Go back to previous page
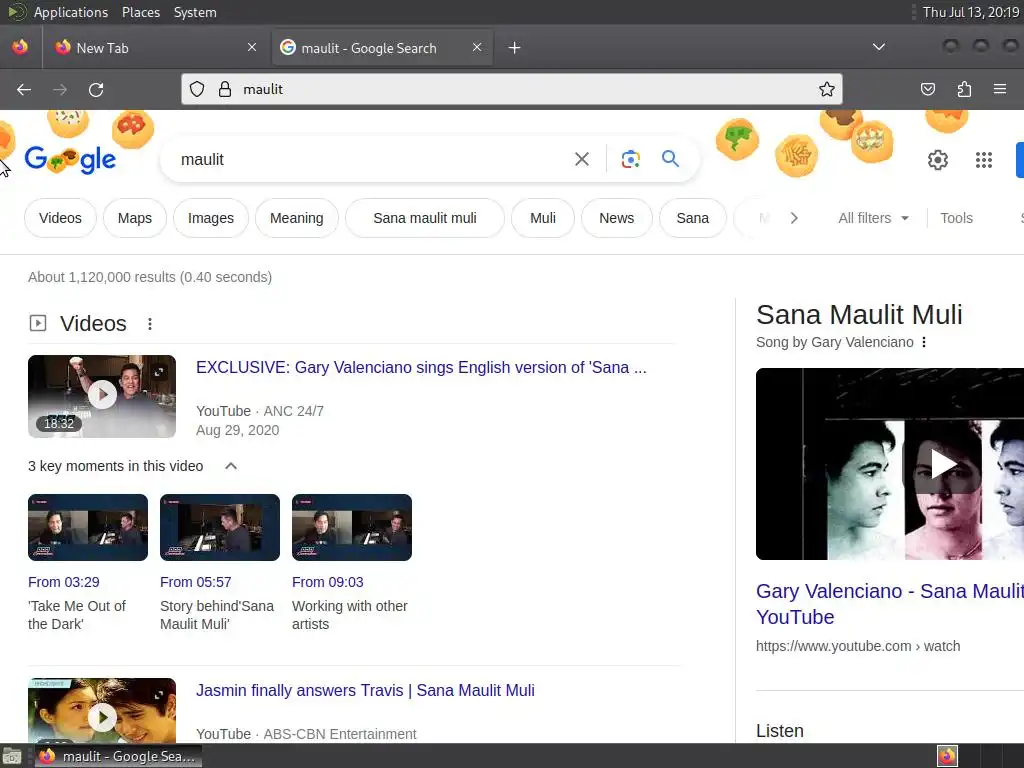Viewport: 1024px width, 768px height. click(24, 89)
